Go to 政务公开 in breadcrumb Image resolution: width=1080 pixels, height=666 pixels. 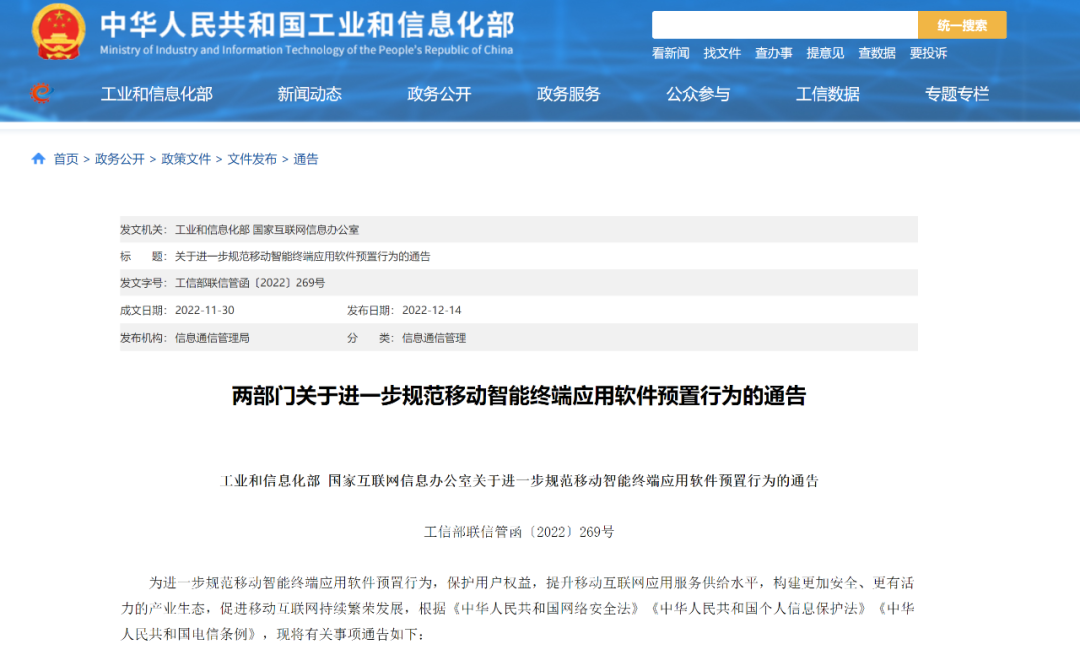click(x=120, y=159)
